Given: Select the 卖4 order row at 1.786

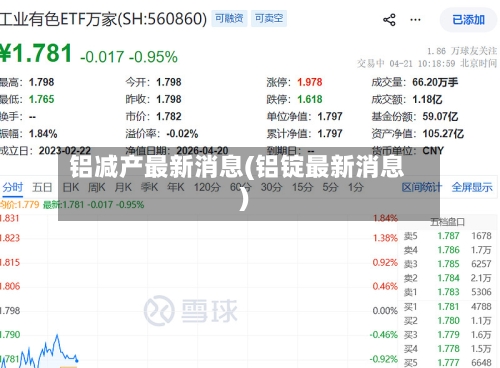Looking at the screenshot, I should pyautogui.click(x=447, y=250).
